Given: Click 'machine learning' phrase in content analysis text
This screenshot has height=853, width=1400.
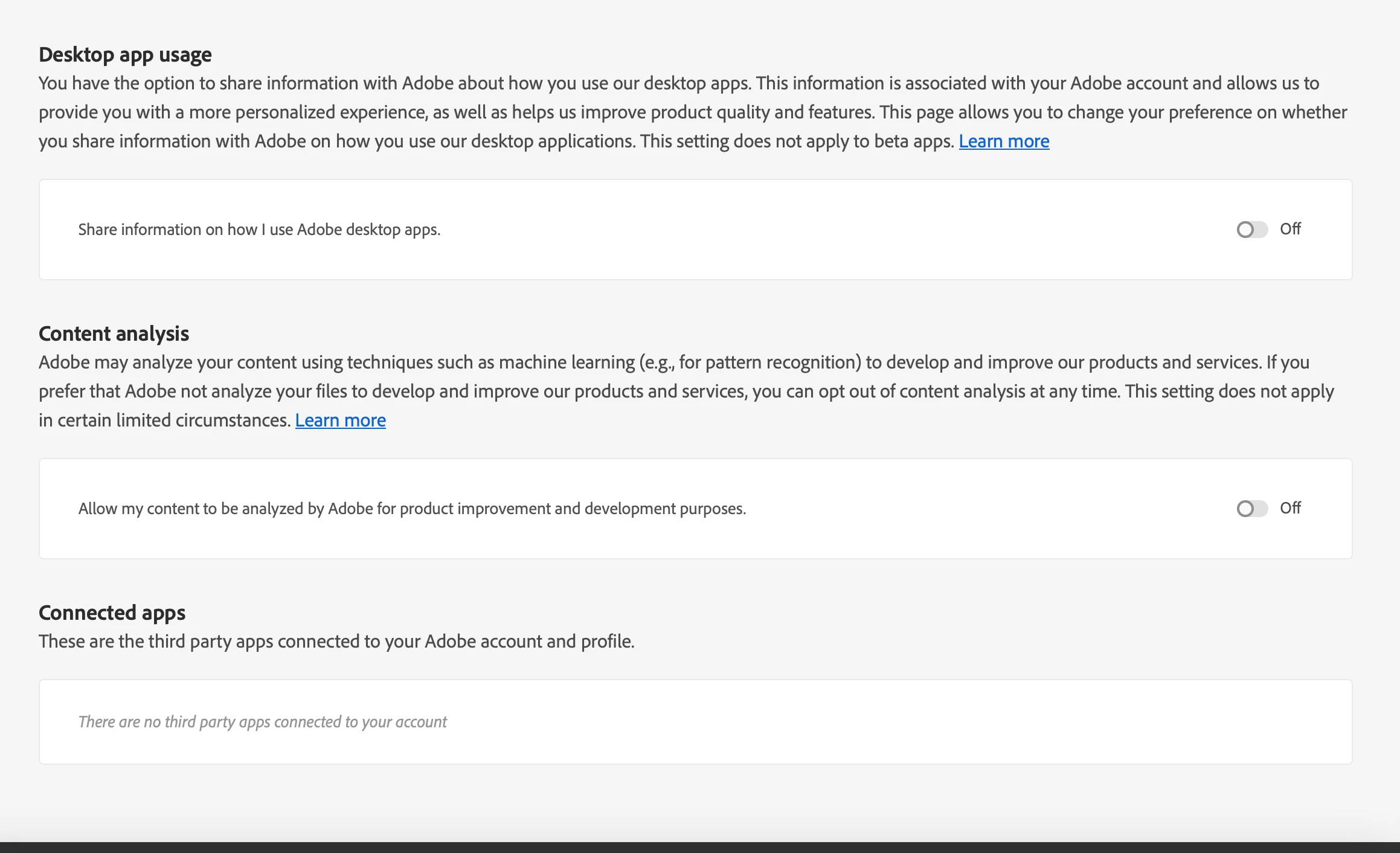Looking at the screenshot, I should pos(567,362).
